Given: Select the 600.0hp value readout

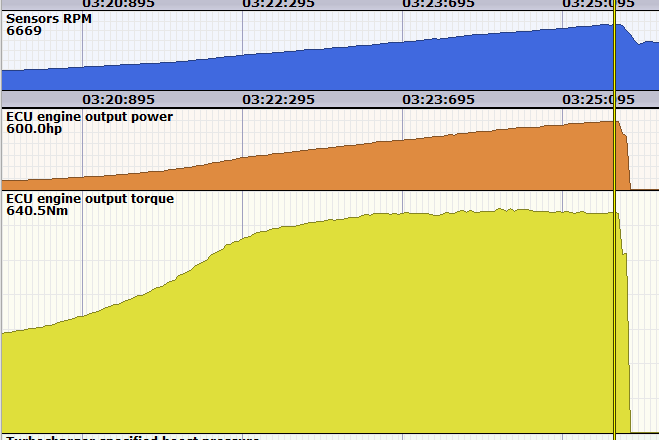Looking at the screenshot, I should pos(32,130).
